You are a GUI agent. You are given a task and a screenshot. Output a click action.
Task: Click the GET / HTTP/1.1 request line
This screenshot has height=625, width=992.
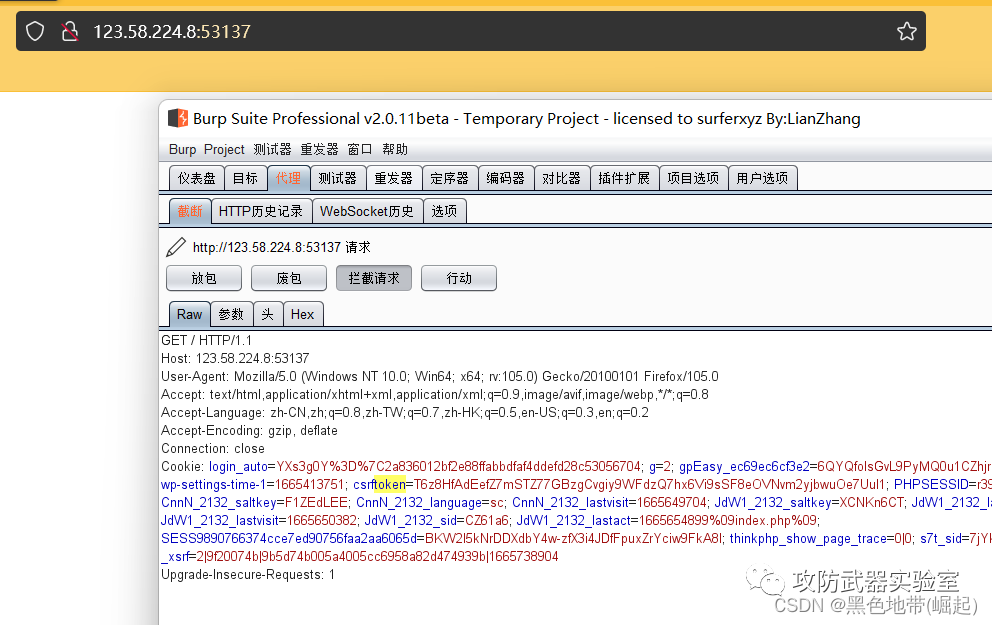206,340
